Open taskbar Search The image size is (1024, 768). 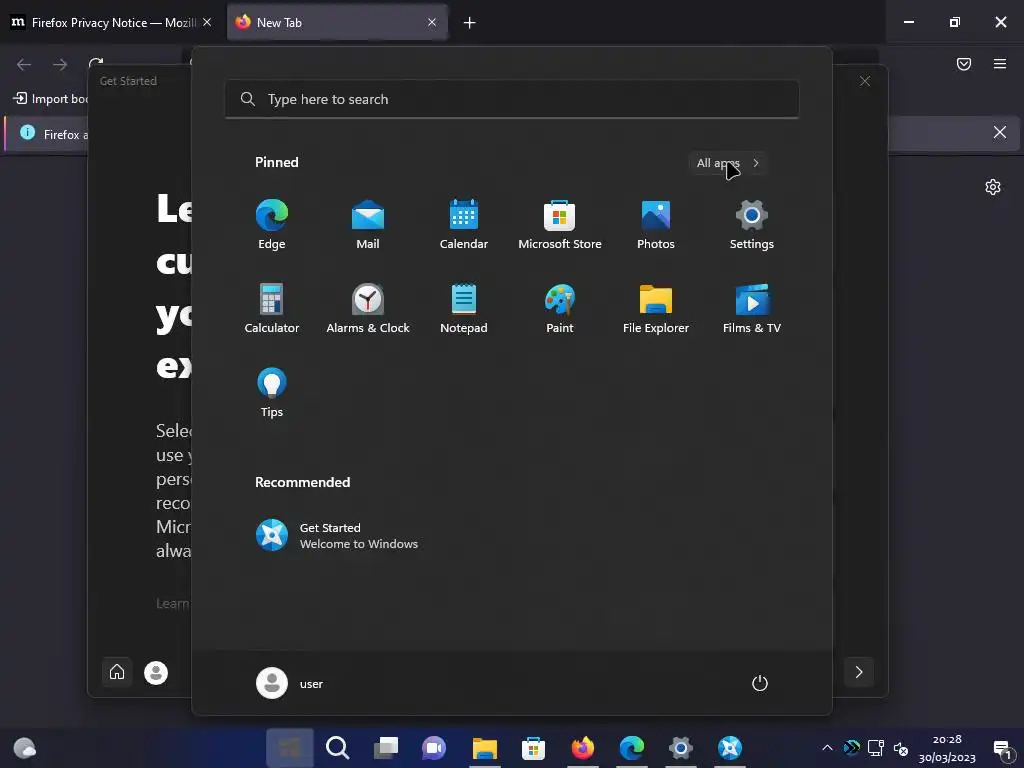[x=338, y=748]
